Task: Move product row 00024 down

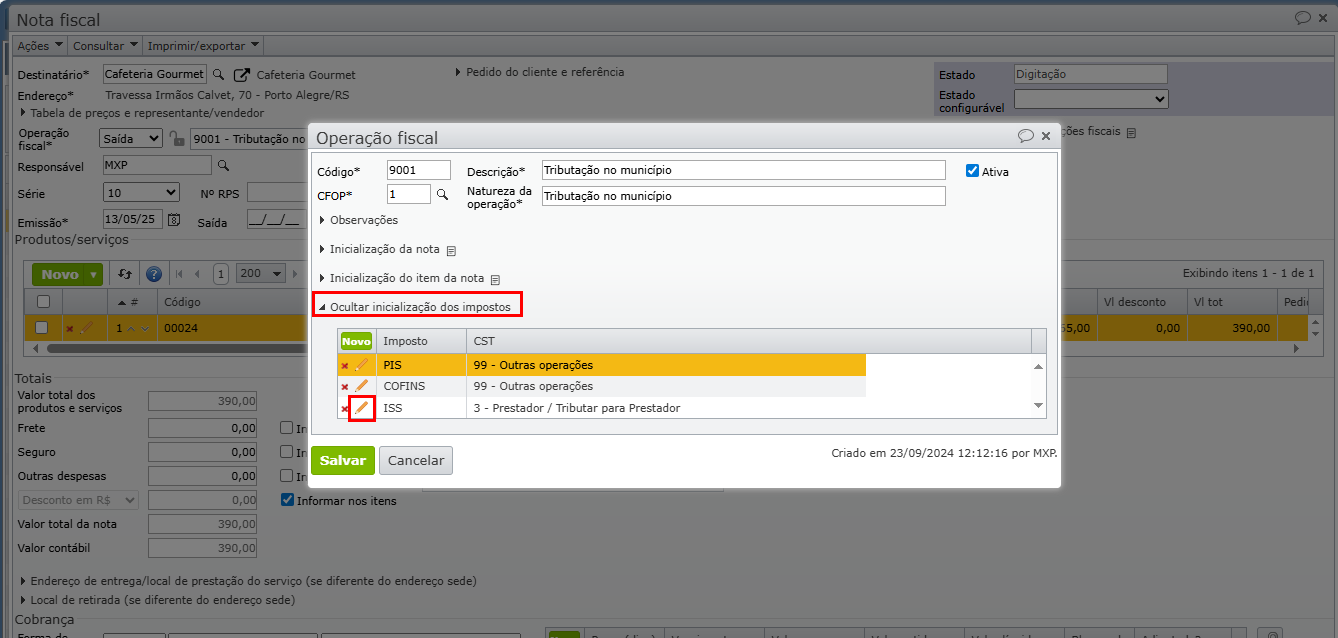Action: click(145, 329)
